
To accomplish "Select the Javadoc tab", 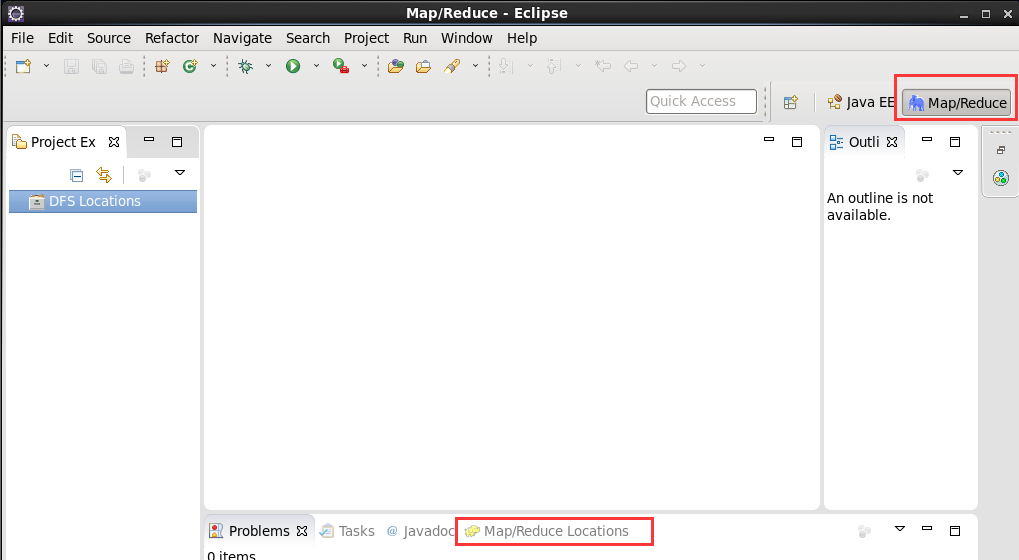I will (420, 531).
